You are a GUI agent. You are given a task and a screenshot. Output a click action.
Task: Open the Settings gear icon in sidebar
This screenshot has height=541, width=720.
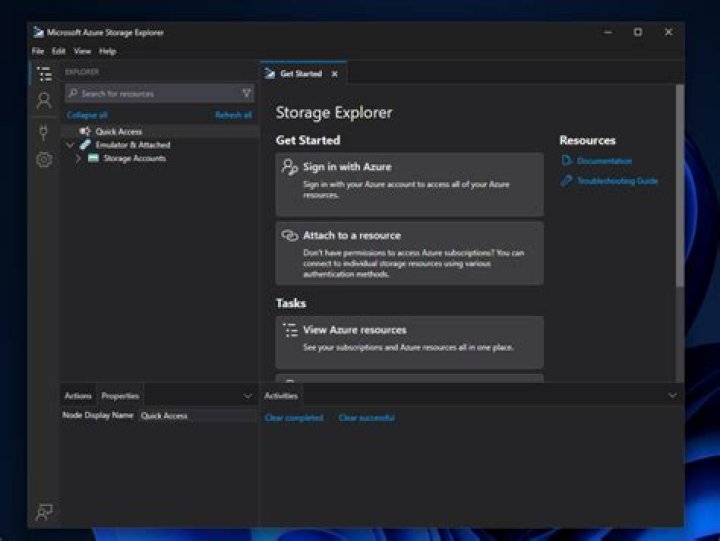tap(44, 160)
